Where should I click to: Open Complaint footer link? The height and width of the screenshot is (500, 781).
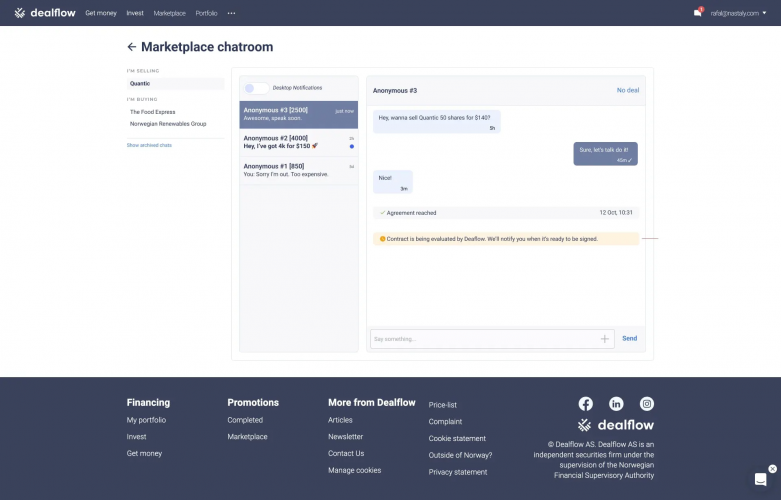445,422
